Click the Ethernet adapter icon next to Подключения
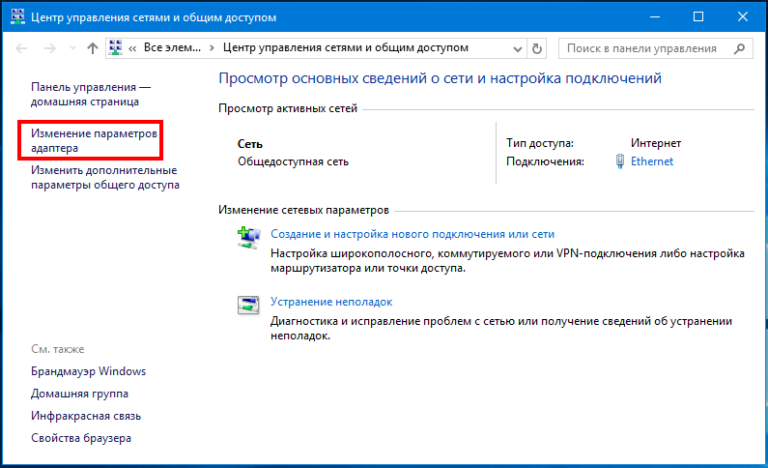The height and width of the screenshot is (468, 768). (x=620, y=161)
